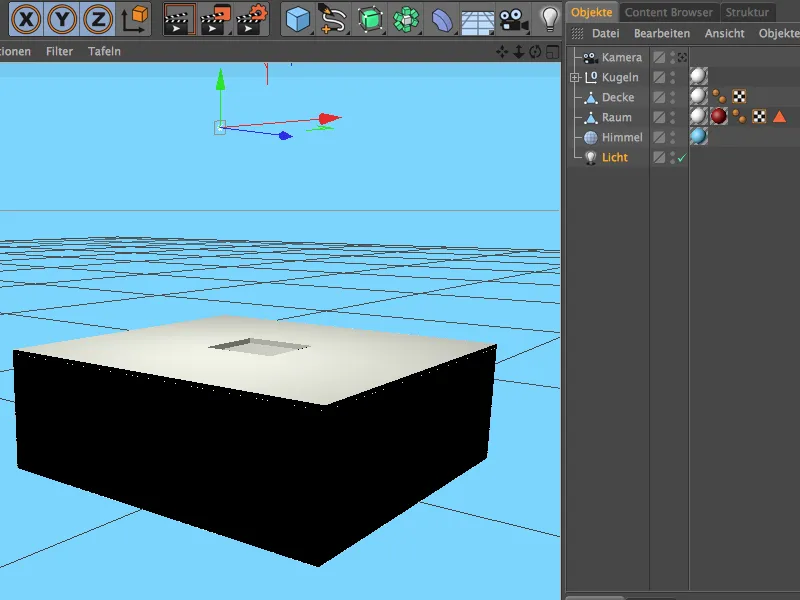Toggle layer checkbox for Kugeln

659,77
